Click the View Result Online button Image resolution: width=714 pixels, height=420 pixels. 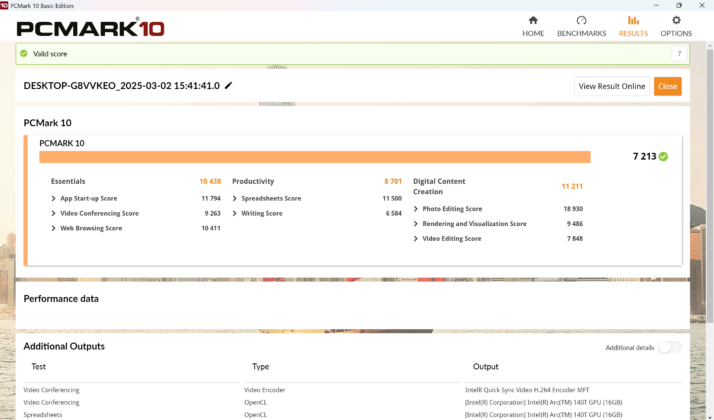(x=612, y=86)
